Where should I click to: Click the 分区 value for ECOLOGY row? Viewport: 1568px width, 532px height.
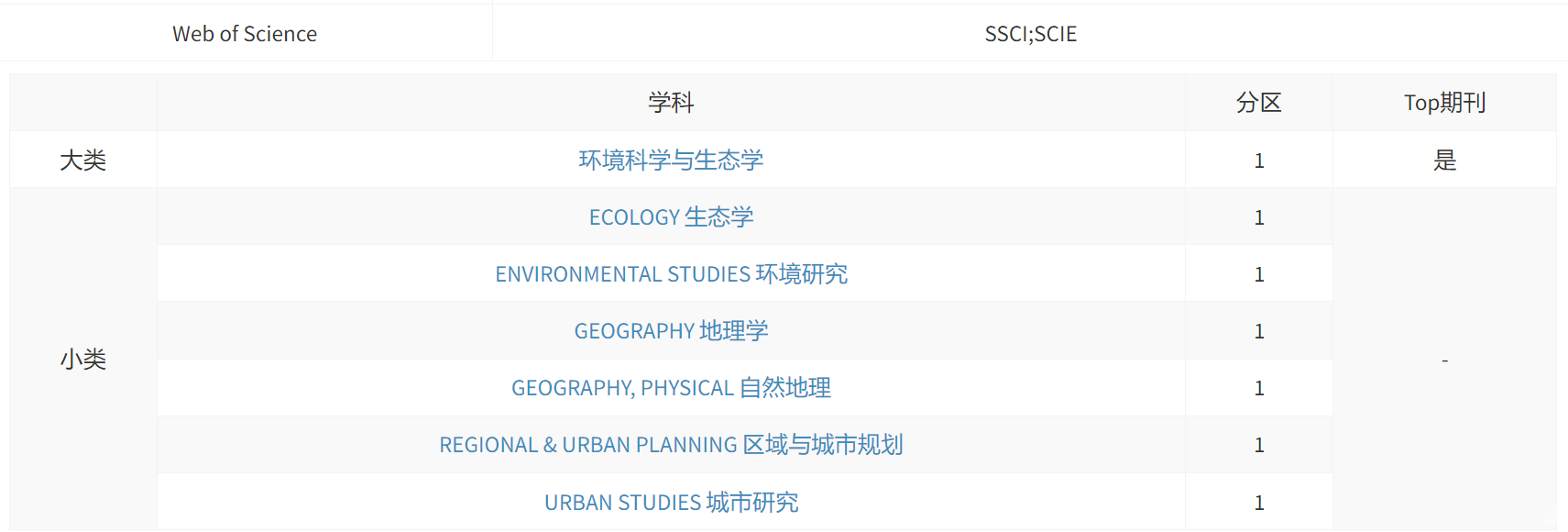coord(1259,217)
